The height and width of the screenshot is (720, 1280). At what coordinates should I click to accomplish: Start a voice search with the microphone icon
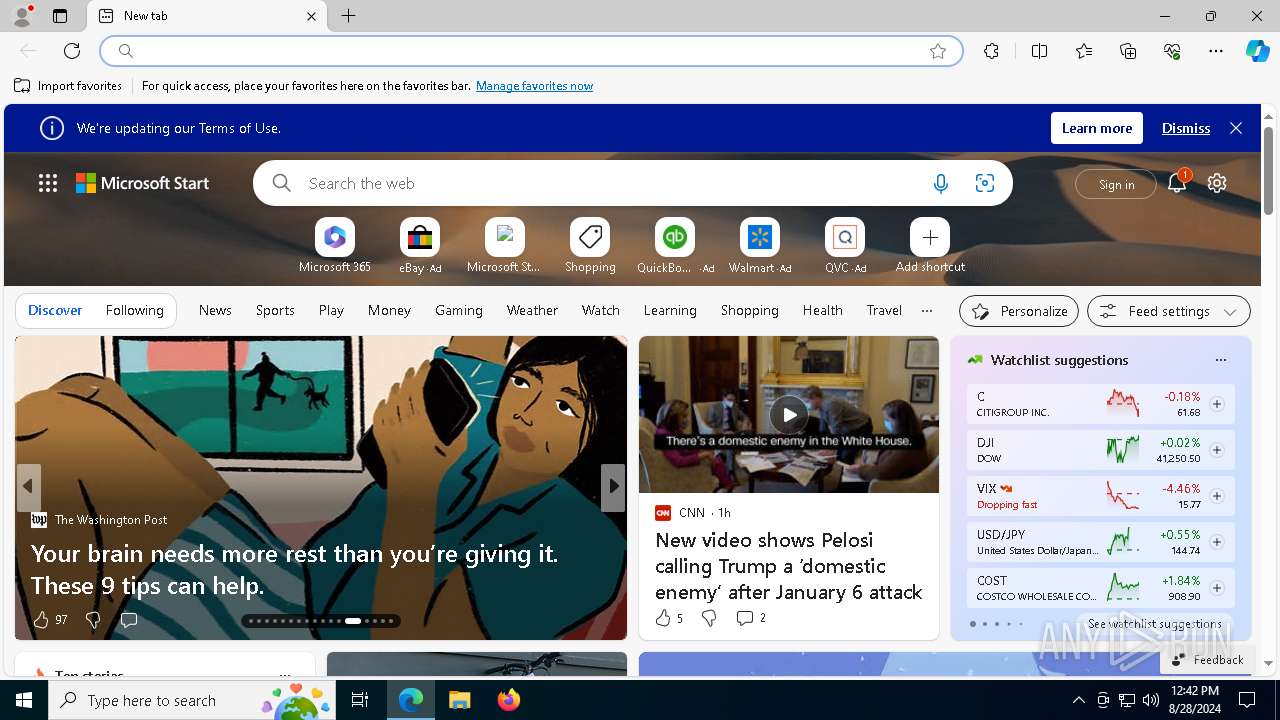coord(940,183)
